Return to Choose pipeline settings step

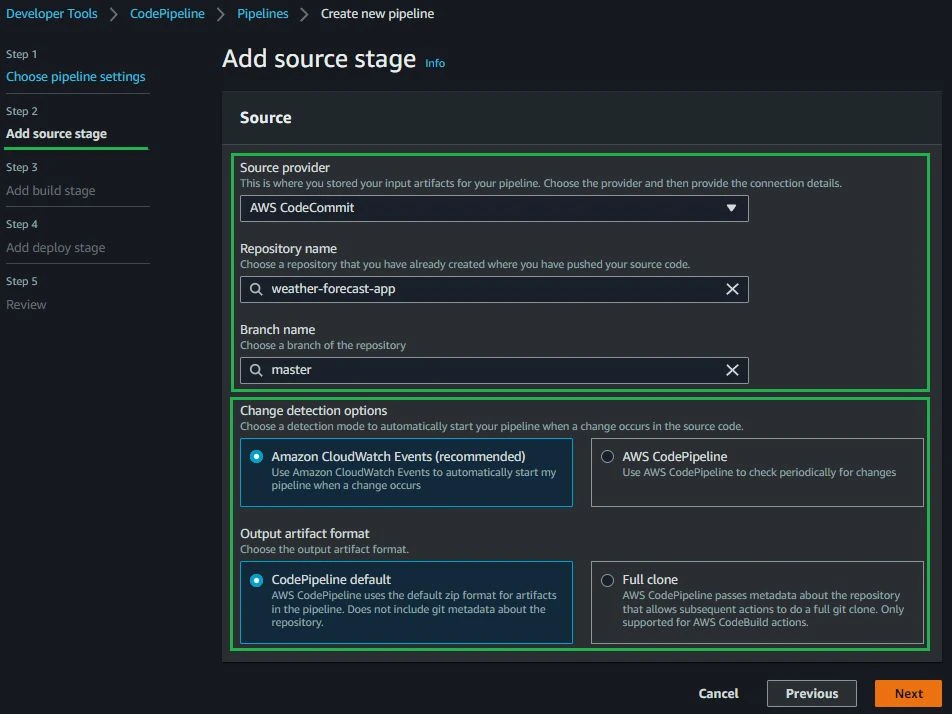click(75, 76)
